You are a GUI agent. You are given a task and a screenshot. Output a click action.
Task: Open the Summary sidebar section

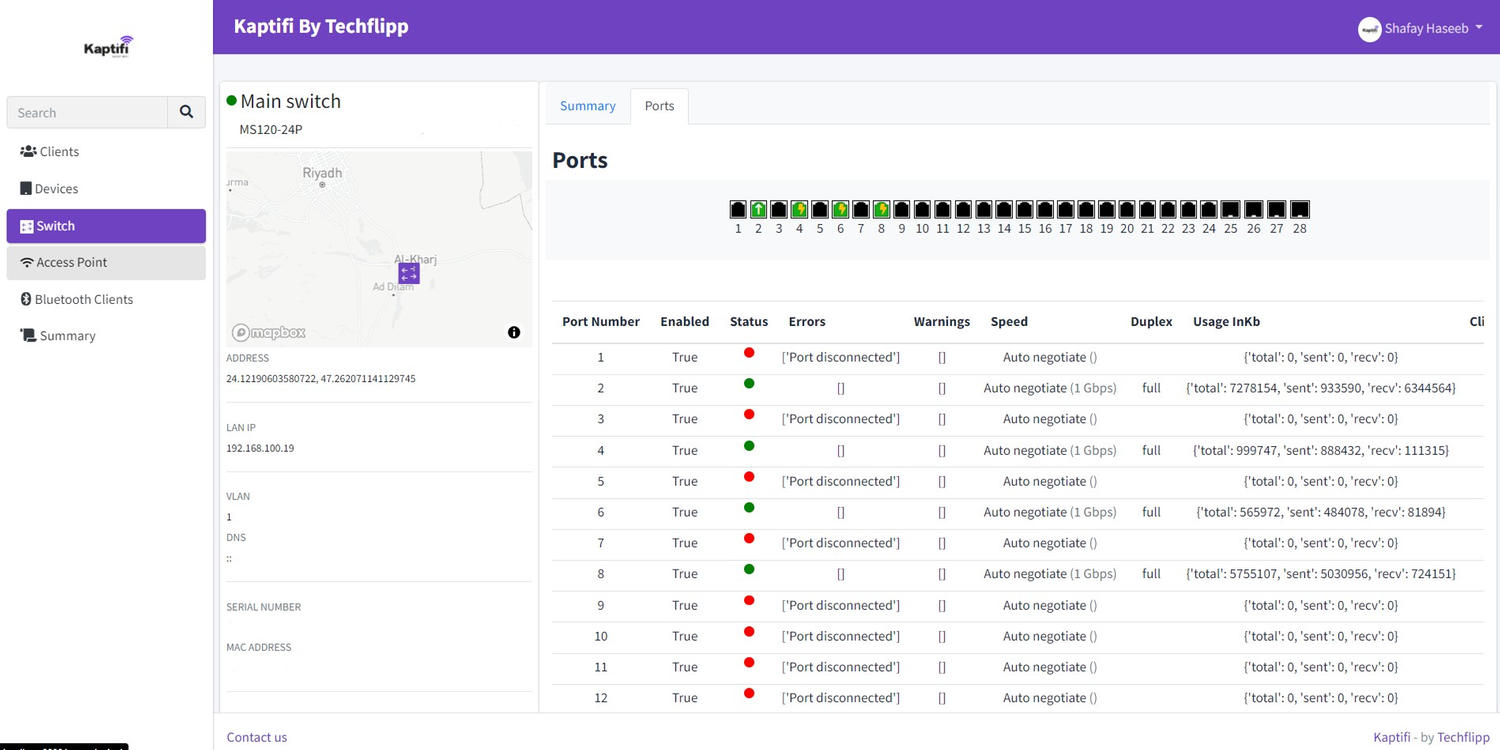coord(29,335)
